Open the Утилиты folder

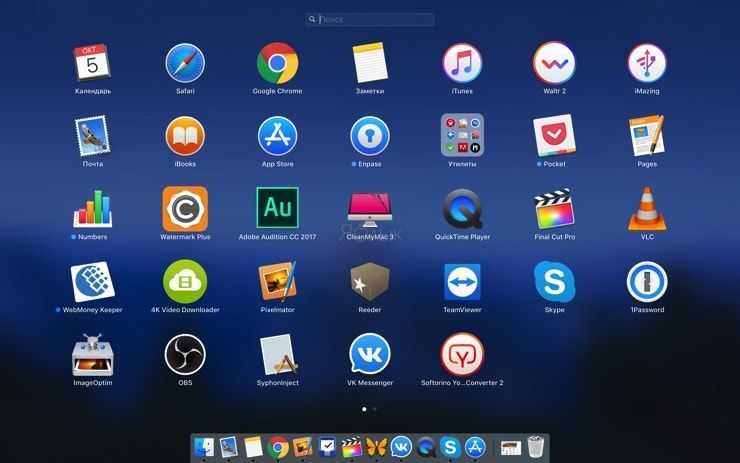point(462,135)
